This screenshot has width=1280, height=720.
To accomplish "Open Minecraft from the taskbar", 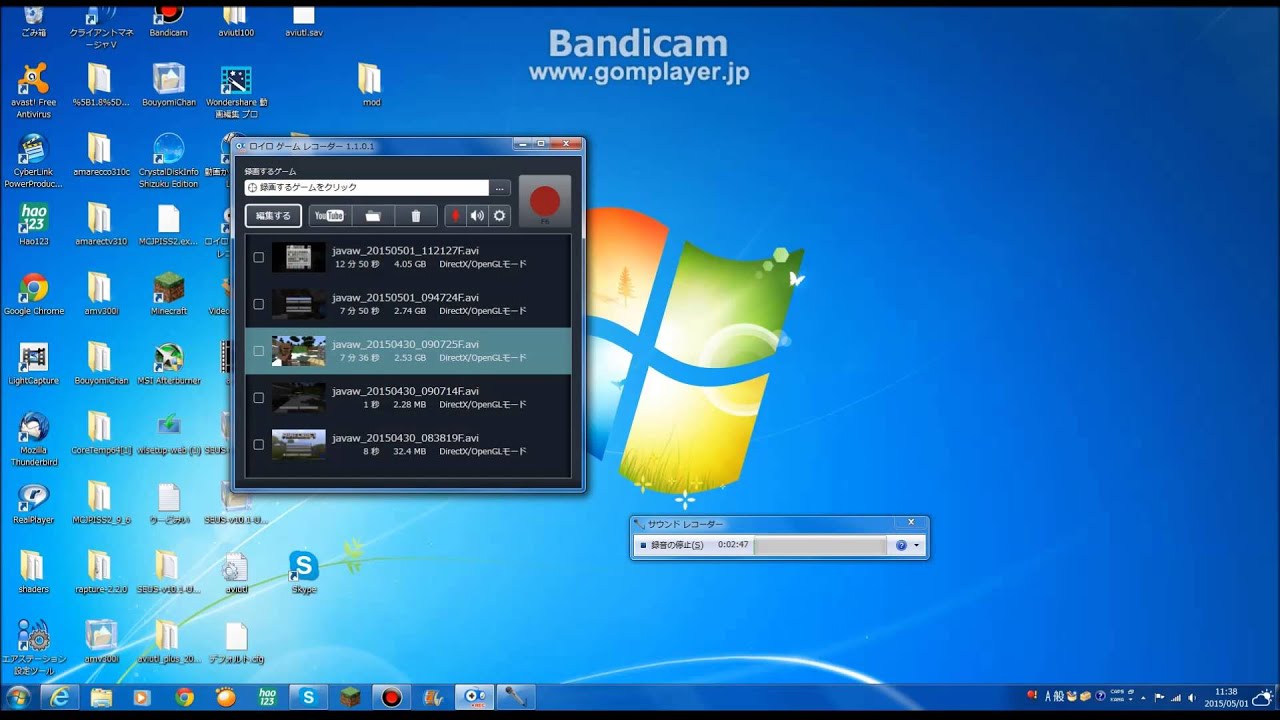I will 348,696.
